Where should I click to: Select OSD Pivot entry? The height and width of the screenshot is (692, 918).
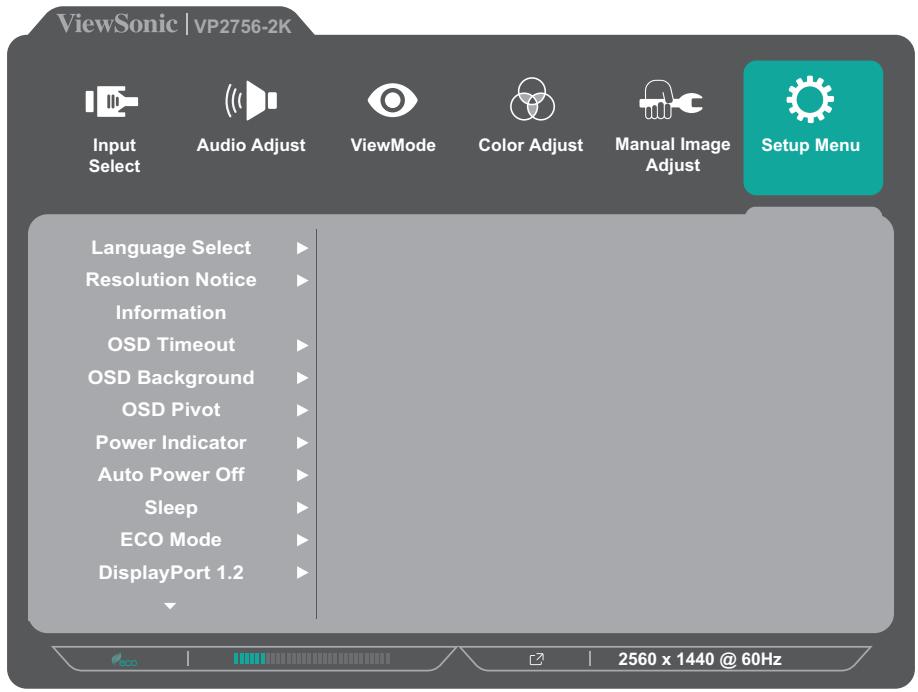(x=171, y=410)
